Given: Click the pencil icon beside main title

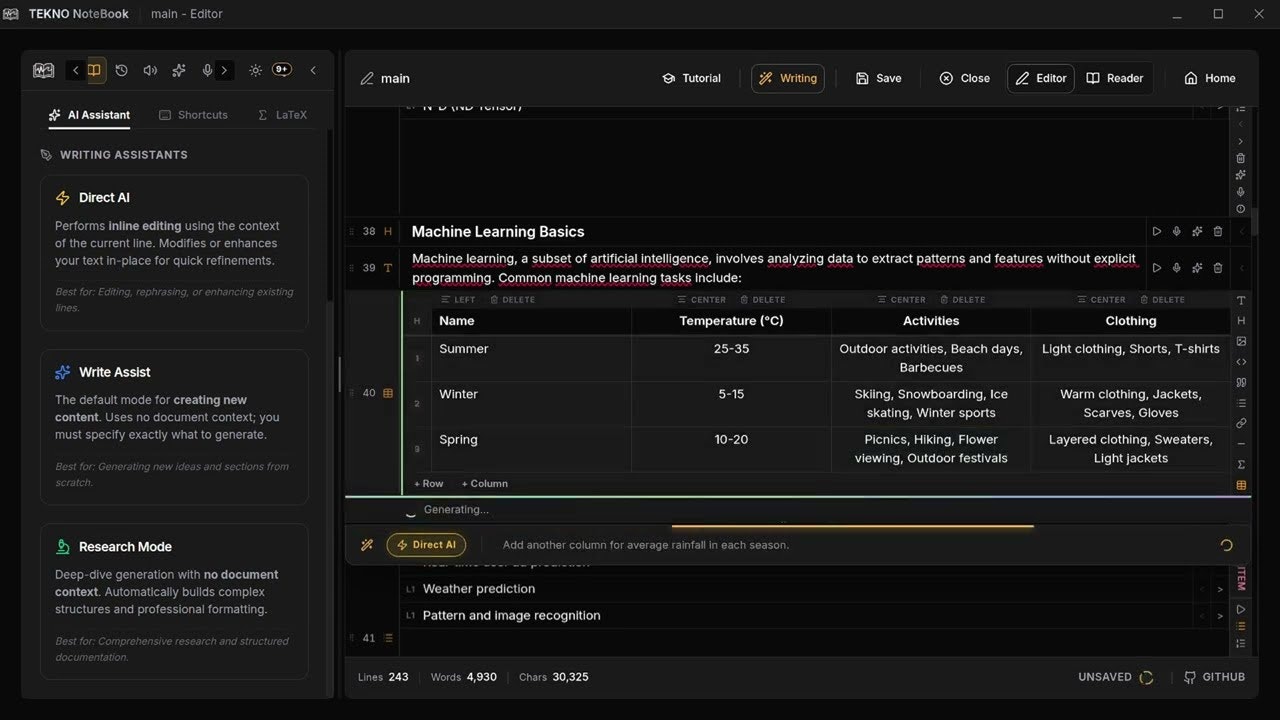Looking at the screenshot, I should (367, 78).
